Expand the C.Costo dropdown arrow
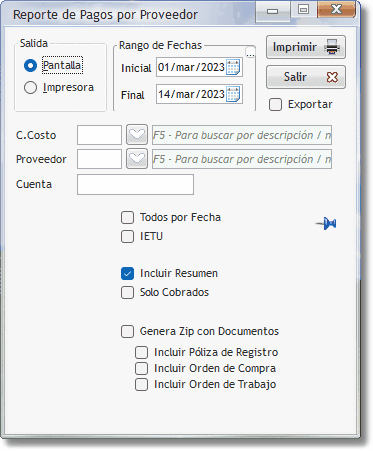Image resolution: width=373 pixels, height=451 pixels. point(137,135)
